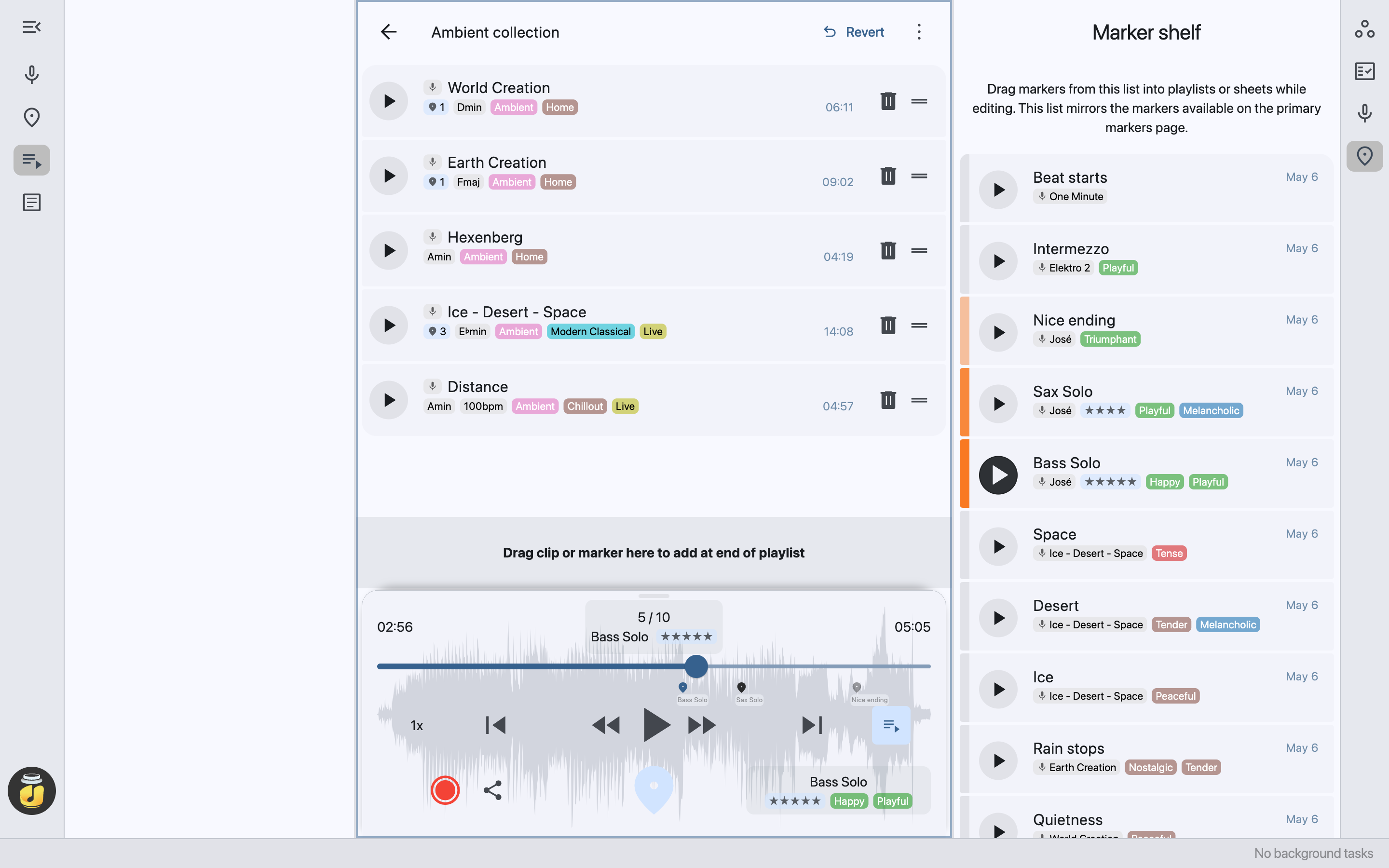Delete Earth Creation from playlist

888,176
